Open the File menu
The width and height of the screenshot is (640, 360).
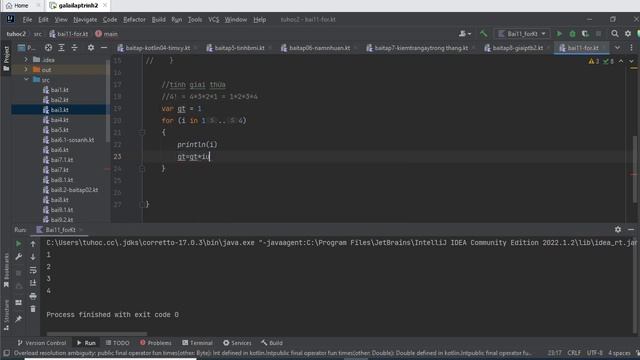pyautogui.click(x=27, y=19)
